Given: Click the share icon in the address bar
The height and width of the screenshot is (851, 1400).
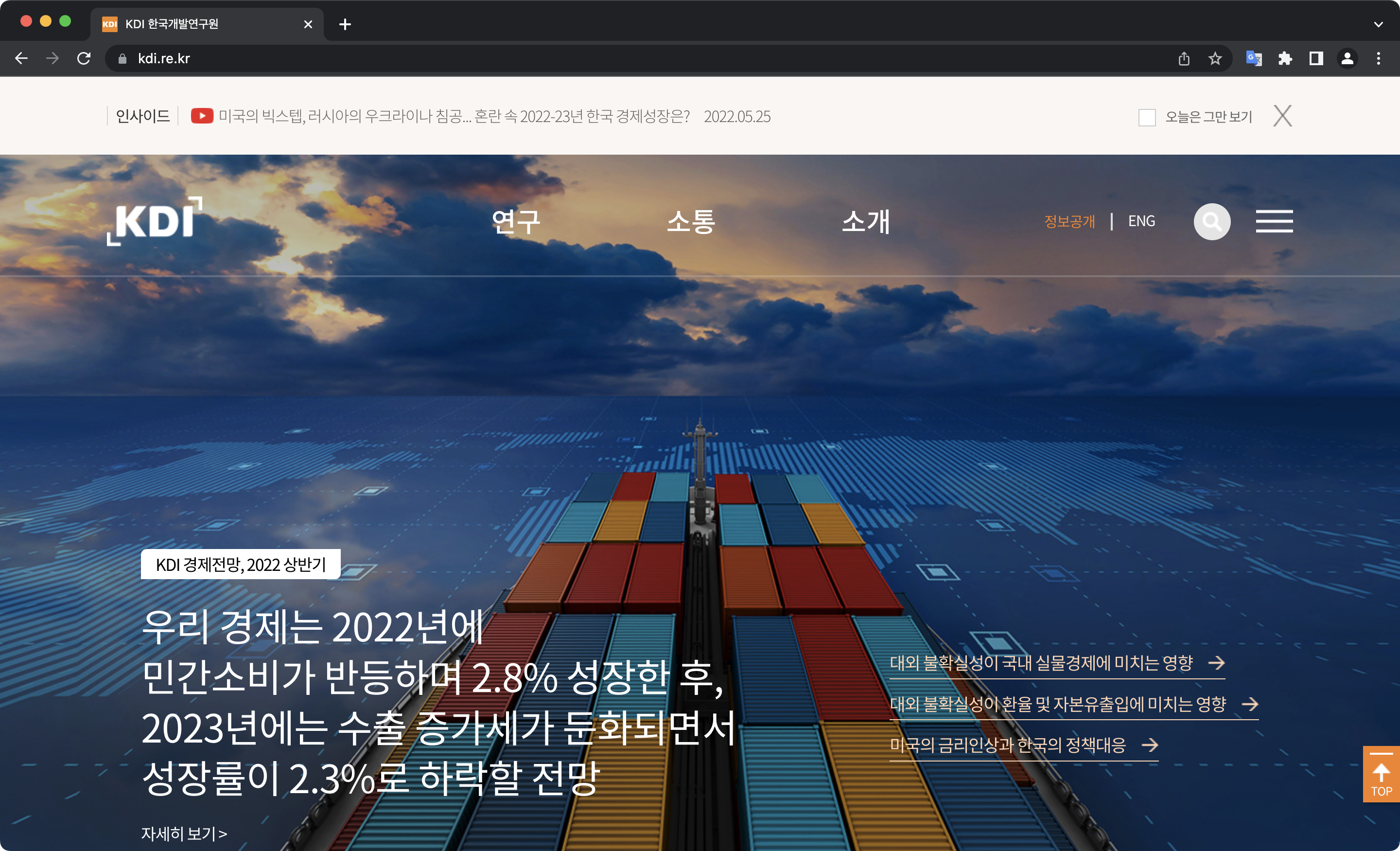Looking at the screenshot, I should (1184, 58).
